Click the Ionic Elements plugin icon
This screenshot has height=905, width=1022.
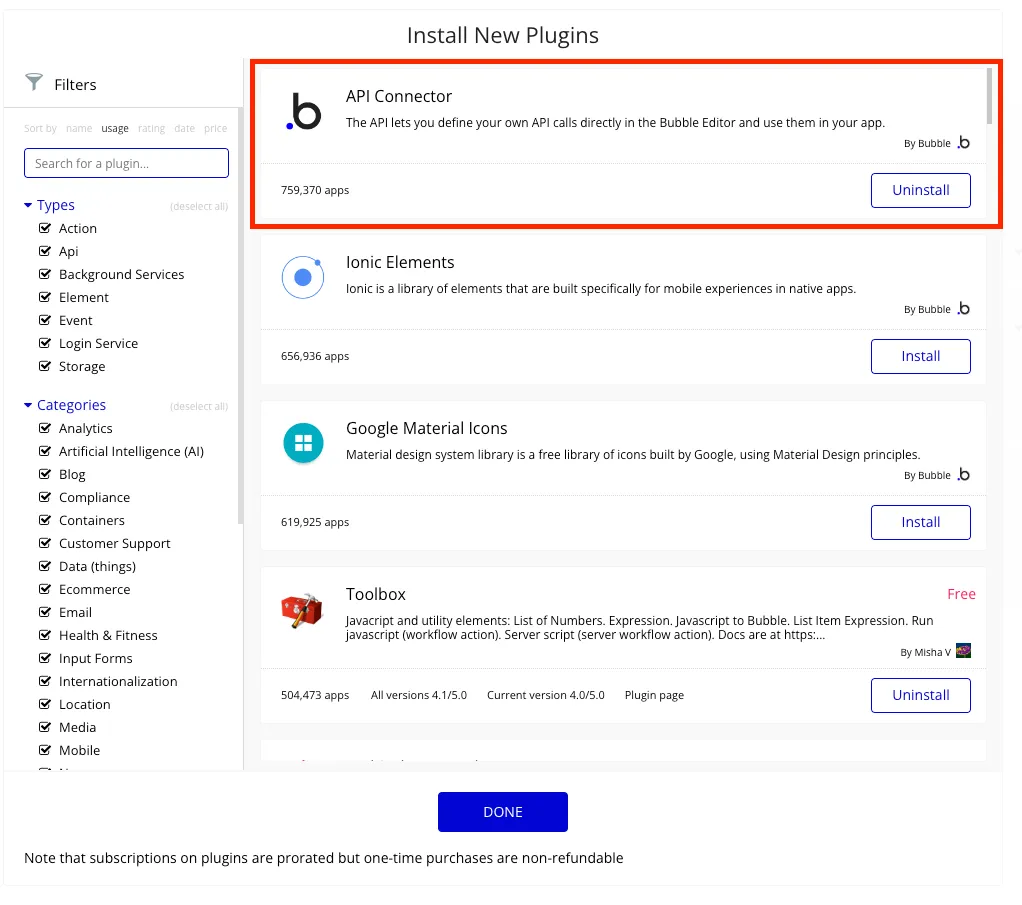(303, 277)
